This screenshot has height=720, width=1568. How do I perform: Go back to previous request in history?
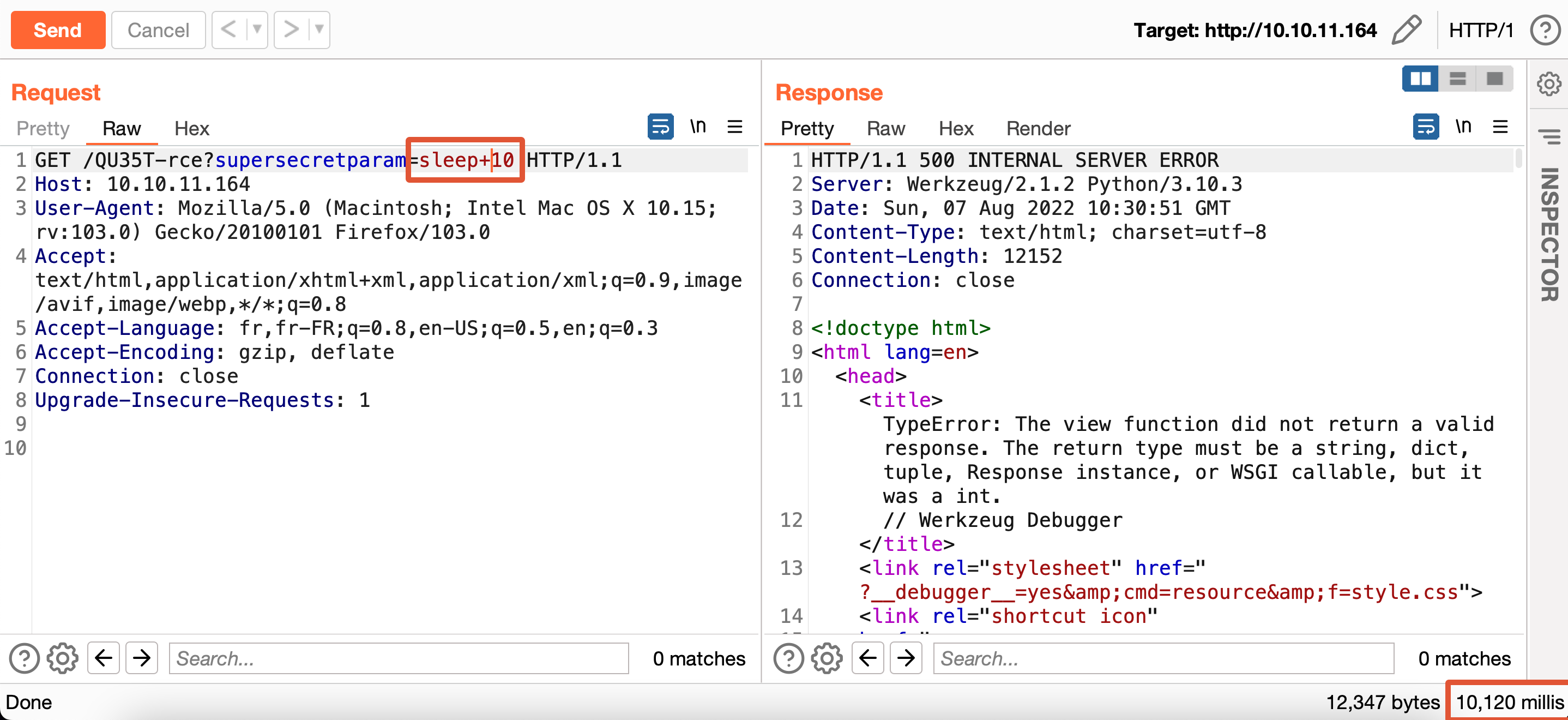pyautogui.click(x=229, y=29)
